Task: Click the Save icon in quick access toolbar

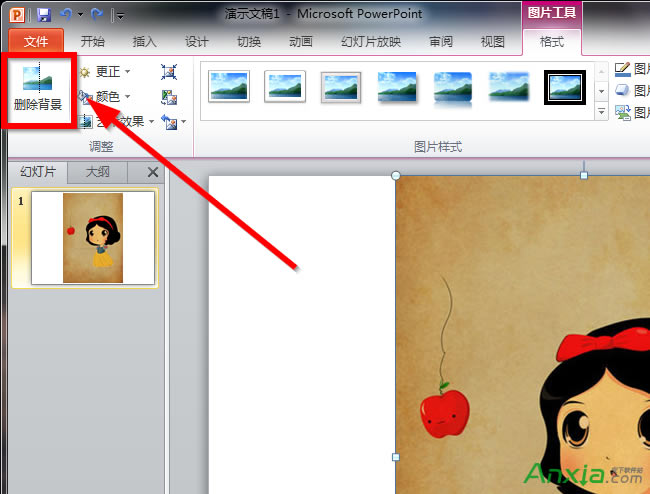Action: point(44,15)
